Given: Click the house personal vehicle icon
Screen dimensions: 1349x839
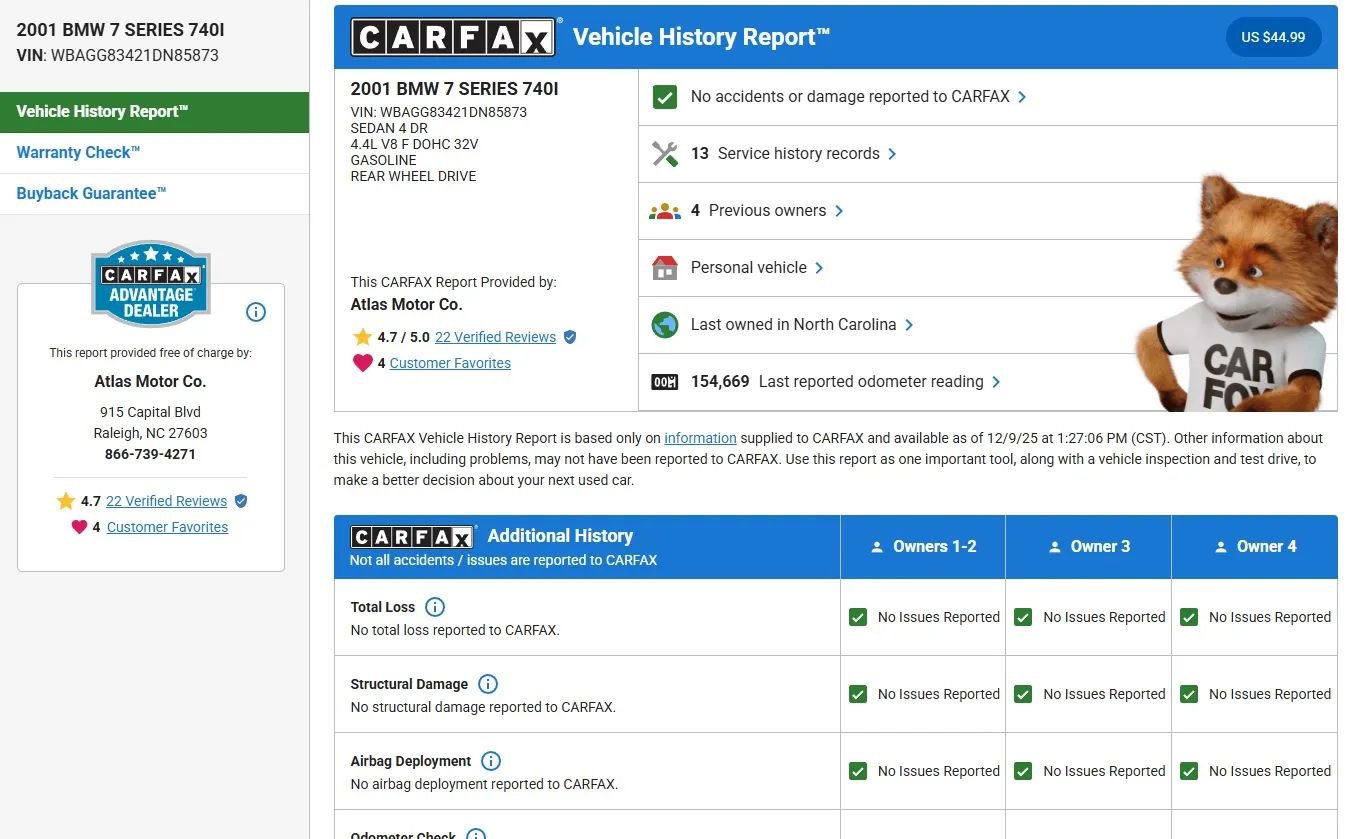Looking at the screenshot, I should click(664, 268).
